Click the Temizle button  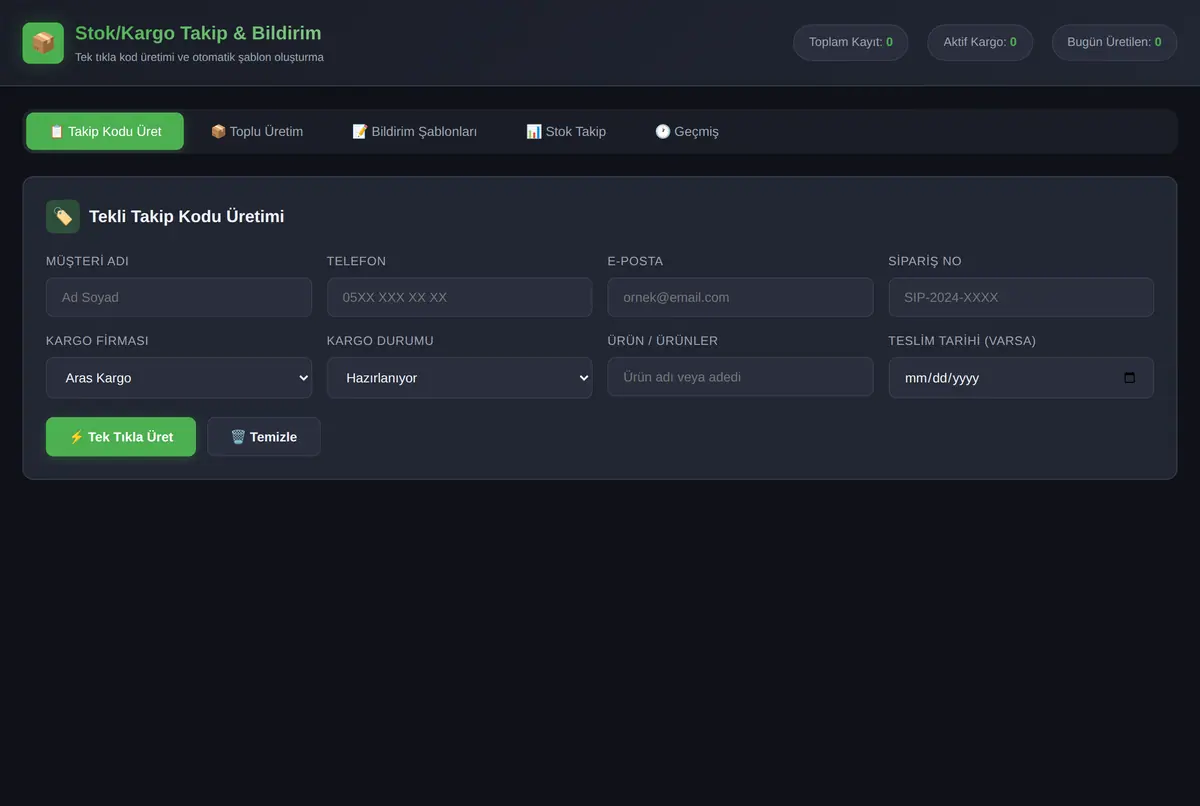point(264,437)
